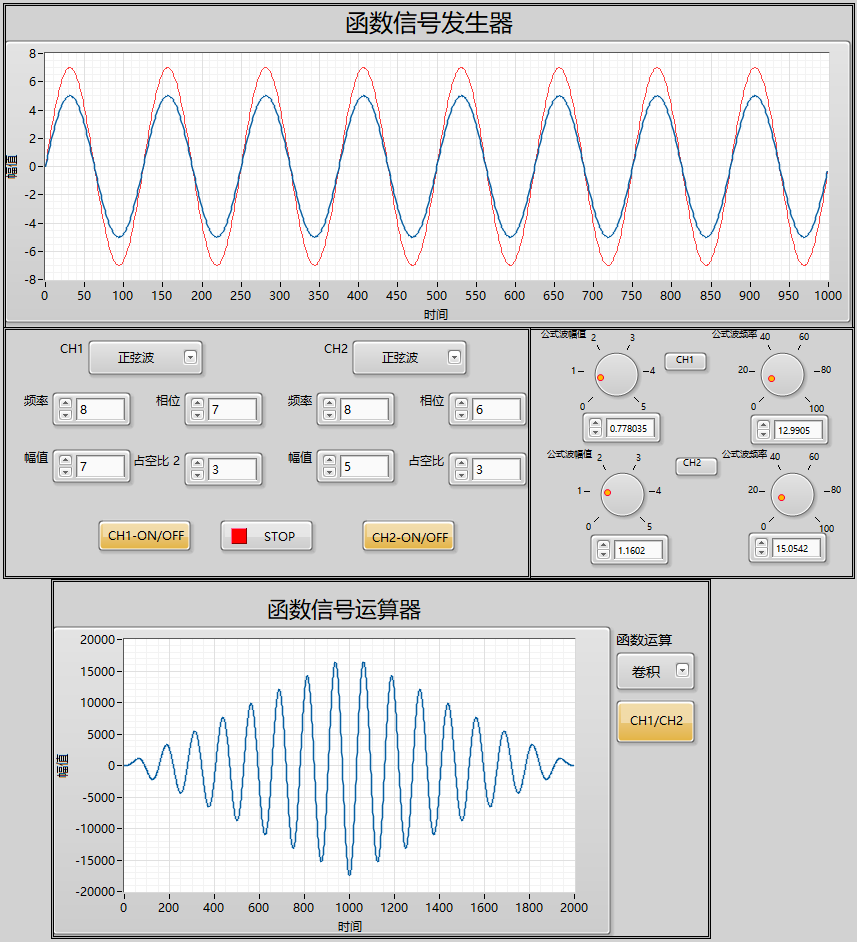
Task: Click the red STOP button
Action: tap(266, 536)
